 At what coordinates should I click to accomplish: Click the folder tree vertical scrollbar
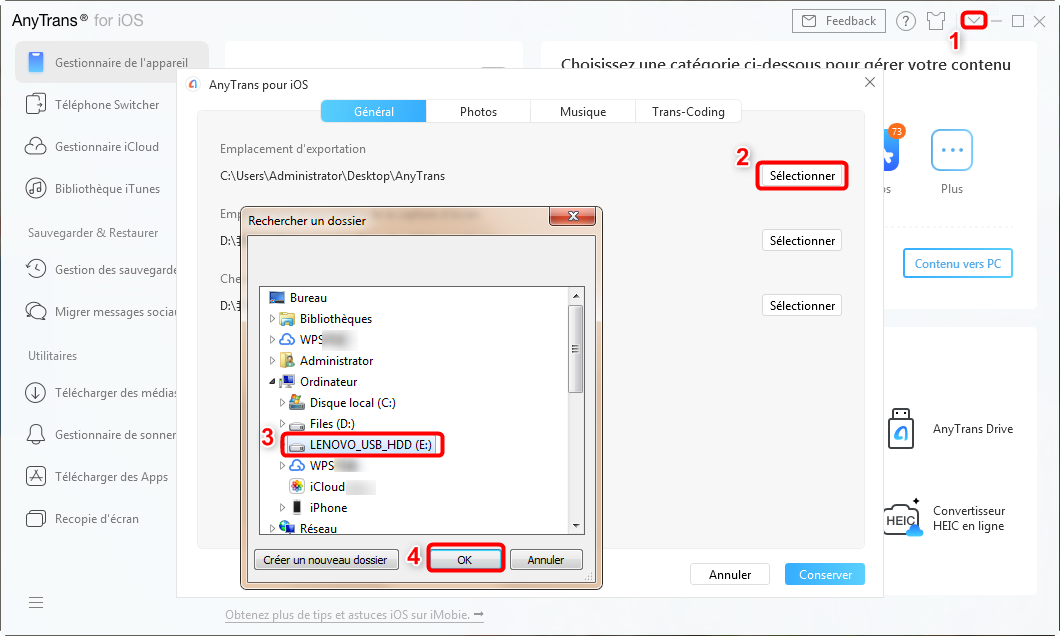click(x=576, y=350)
